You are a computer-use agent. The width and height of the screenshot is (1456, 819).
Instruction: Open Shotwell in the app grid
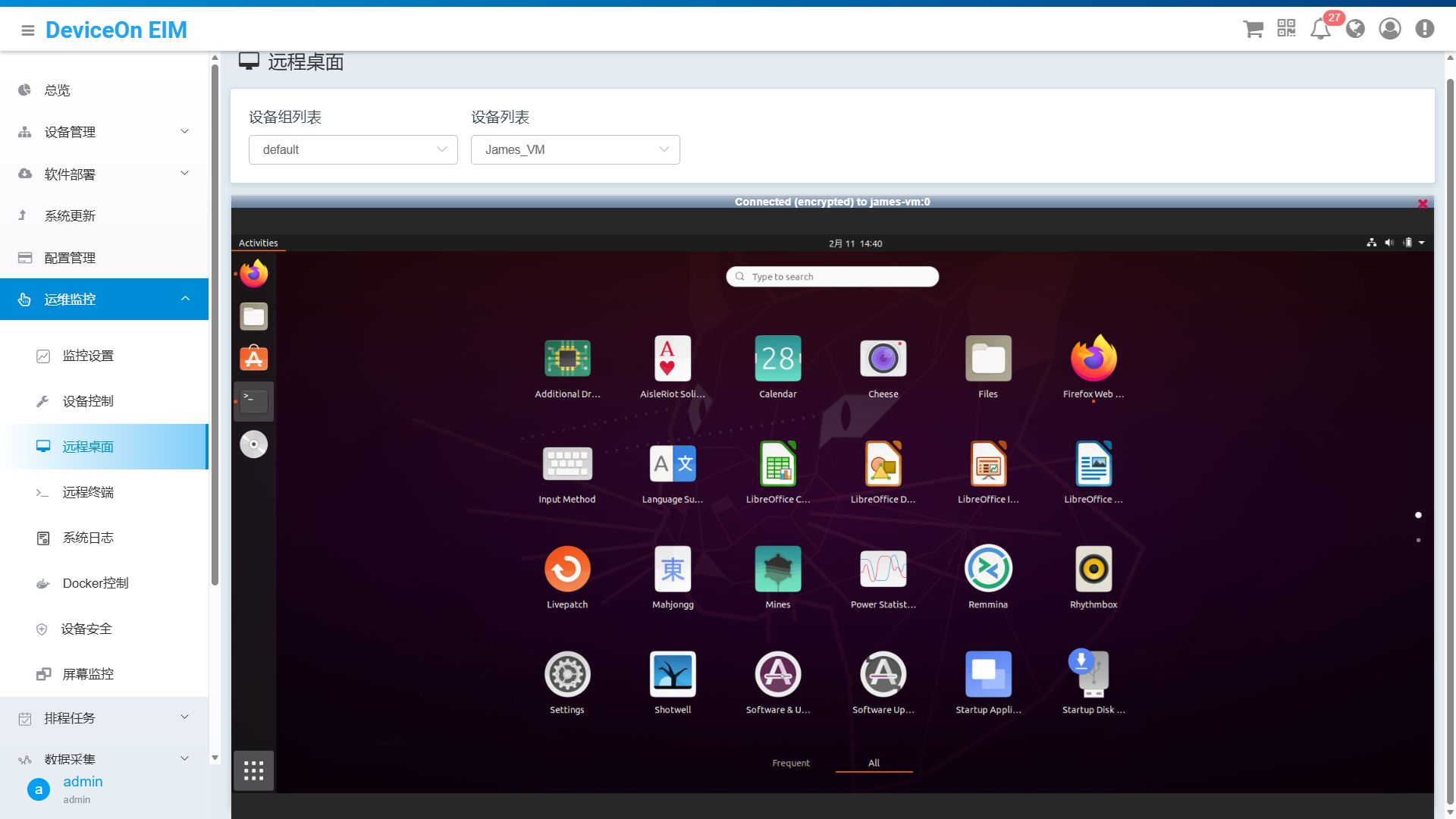click(673, 675)
